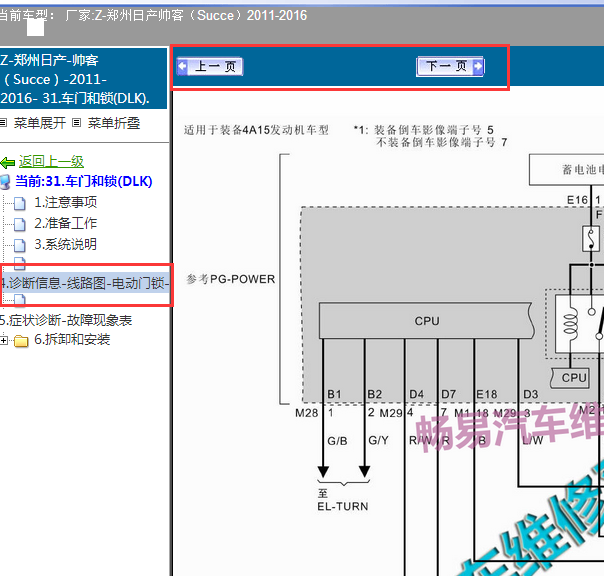Click the computer icon beside 当前:31.车门和锁
604x576 pixels.
[5, 182]
